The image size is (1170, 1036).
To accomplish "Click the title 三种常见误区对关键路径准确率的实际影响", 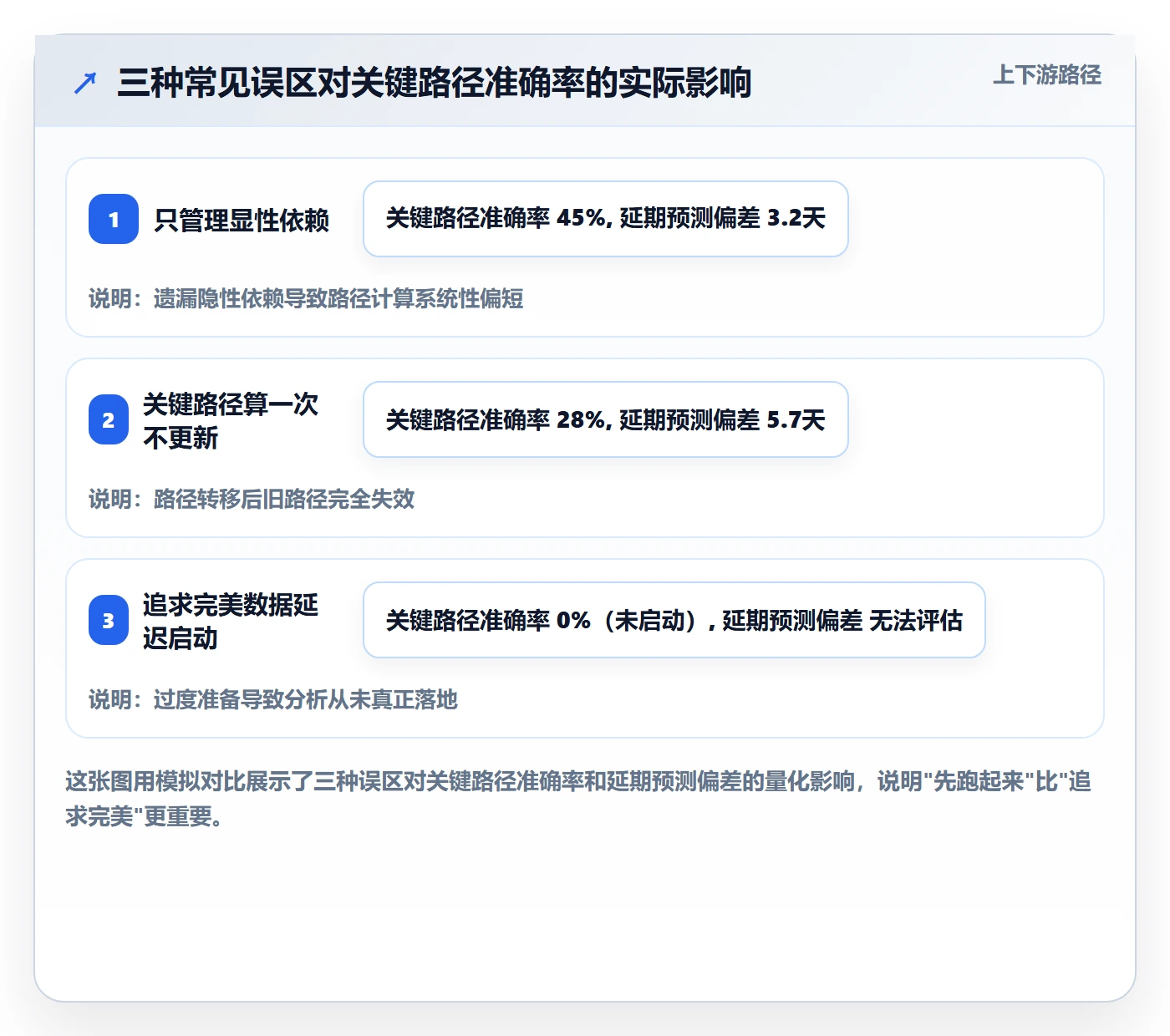I will (x=435, y=83).
